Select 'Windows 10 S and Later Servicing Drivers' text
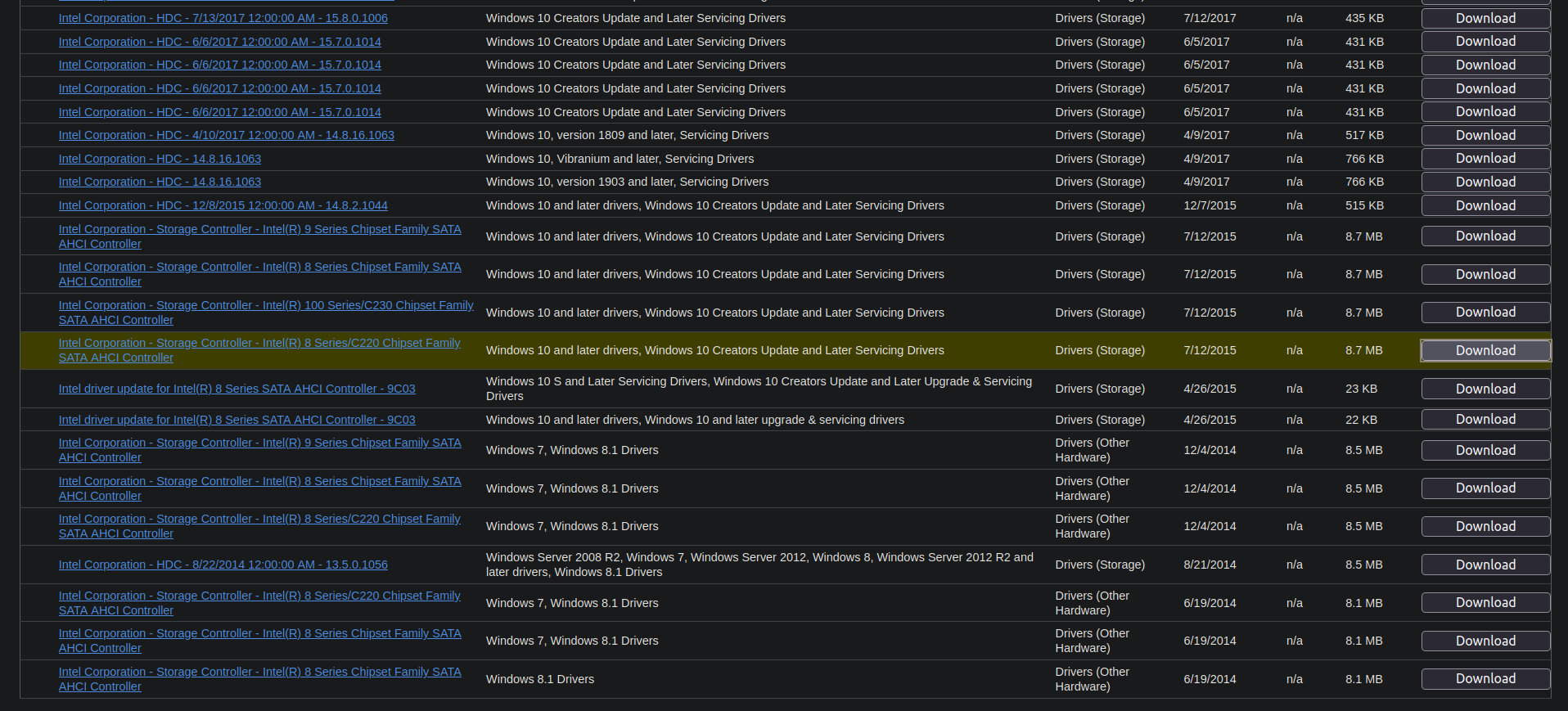This screenshot has height=711, width=1568. point(759,389)
